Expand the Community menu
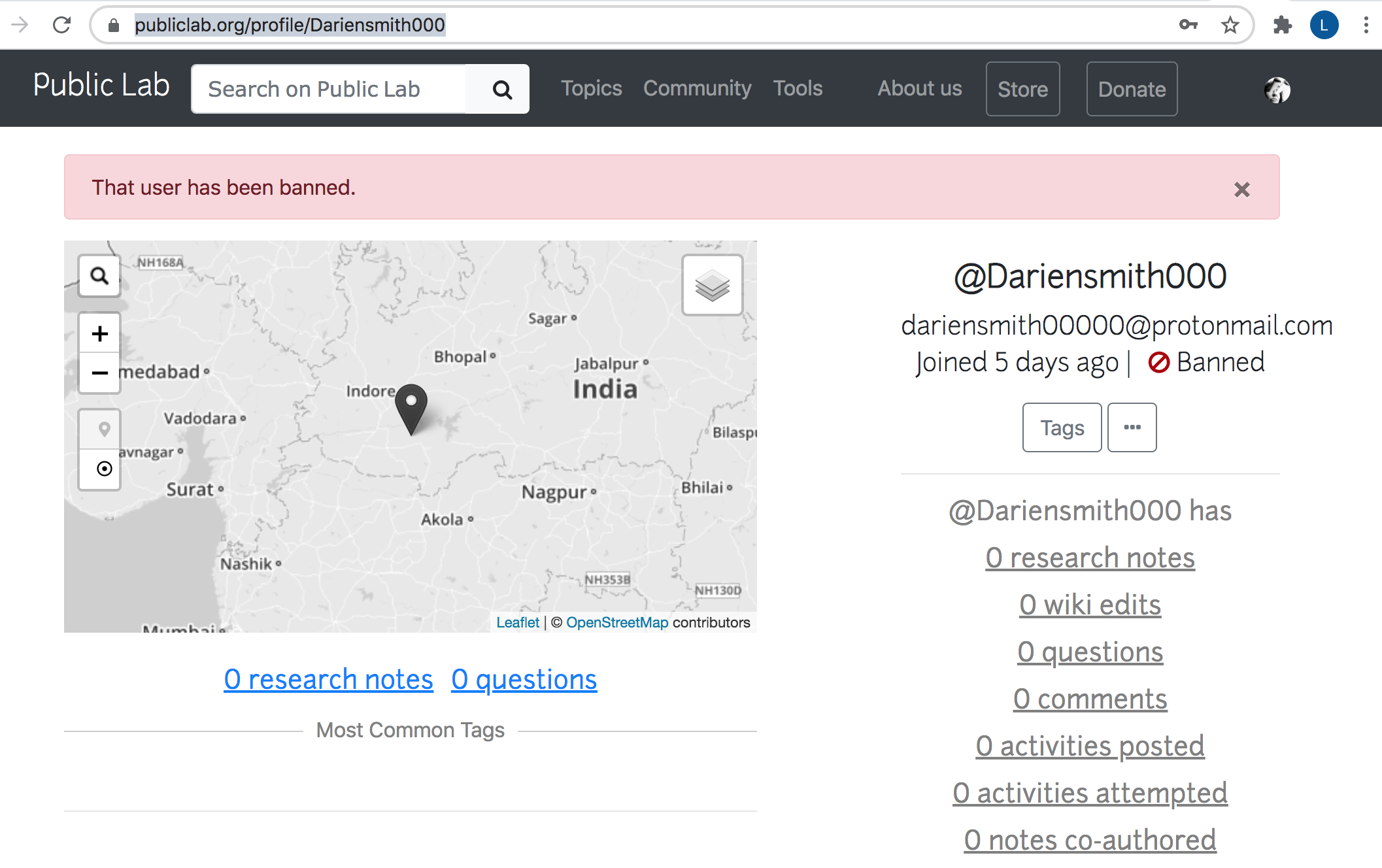 click(697, 88)
